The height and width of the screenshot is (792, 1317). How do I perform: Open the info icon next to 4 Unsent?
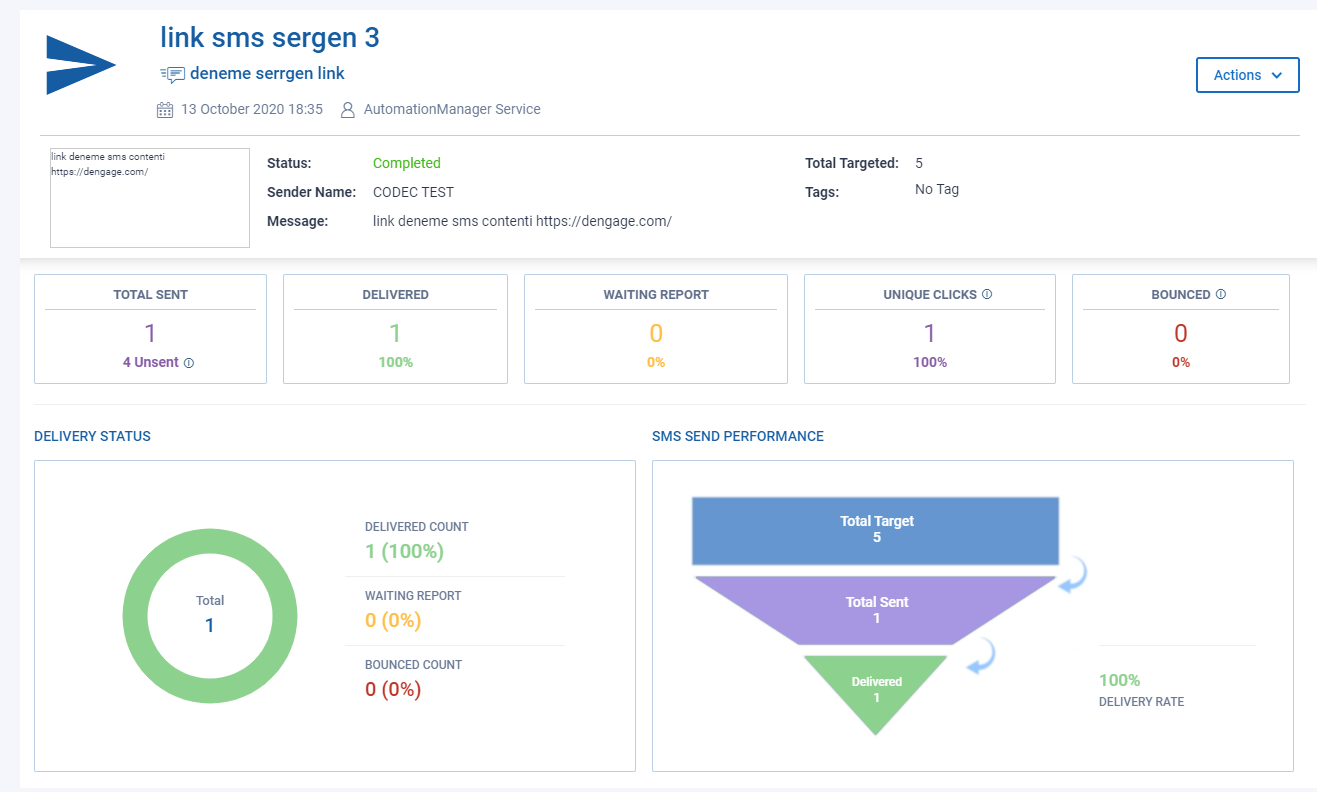[x=189, y=363]
